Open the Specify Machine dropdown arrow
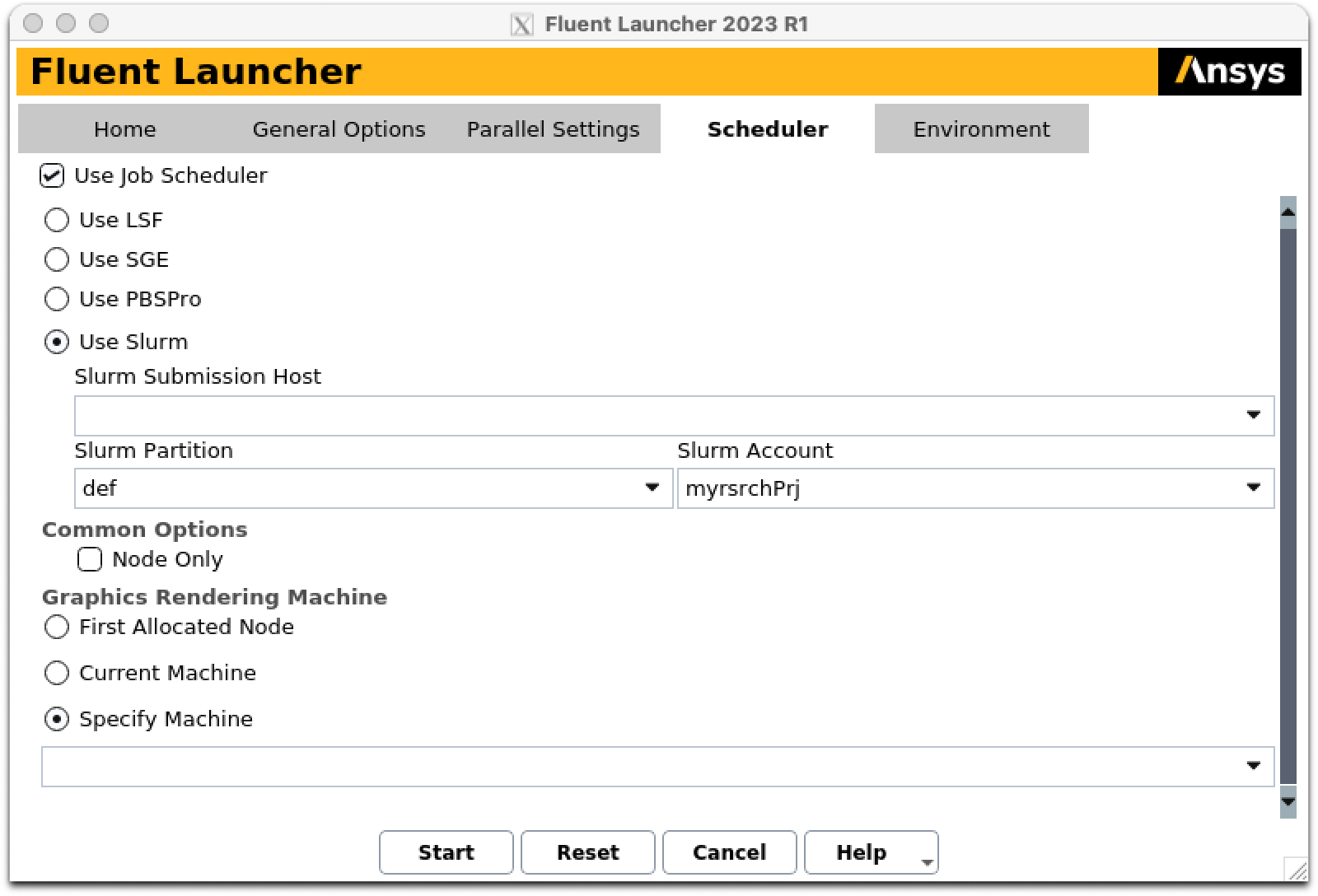 pos(1253,766)
